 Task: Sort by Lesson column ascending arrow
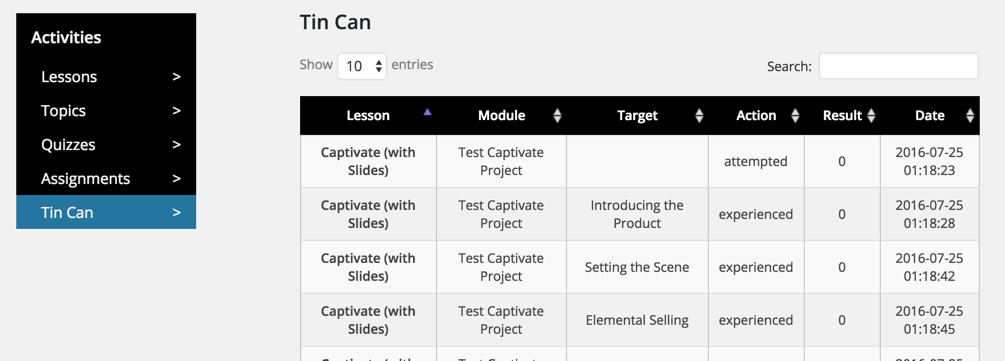[x=428, y=112]
